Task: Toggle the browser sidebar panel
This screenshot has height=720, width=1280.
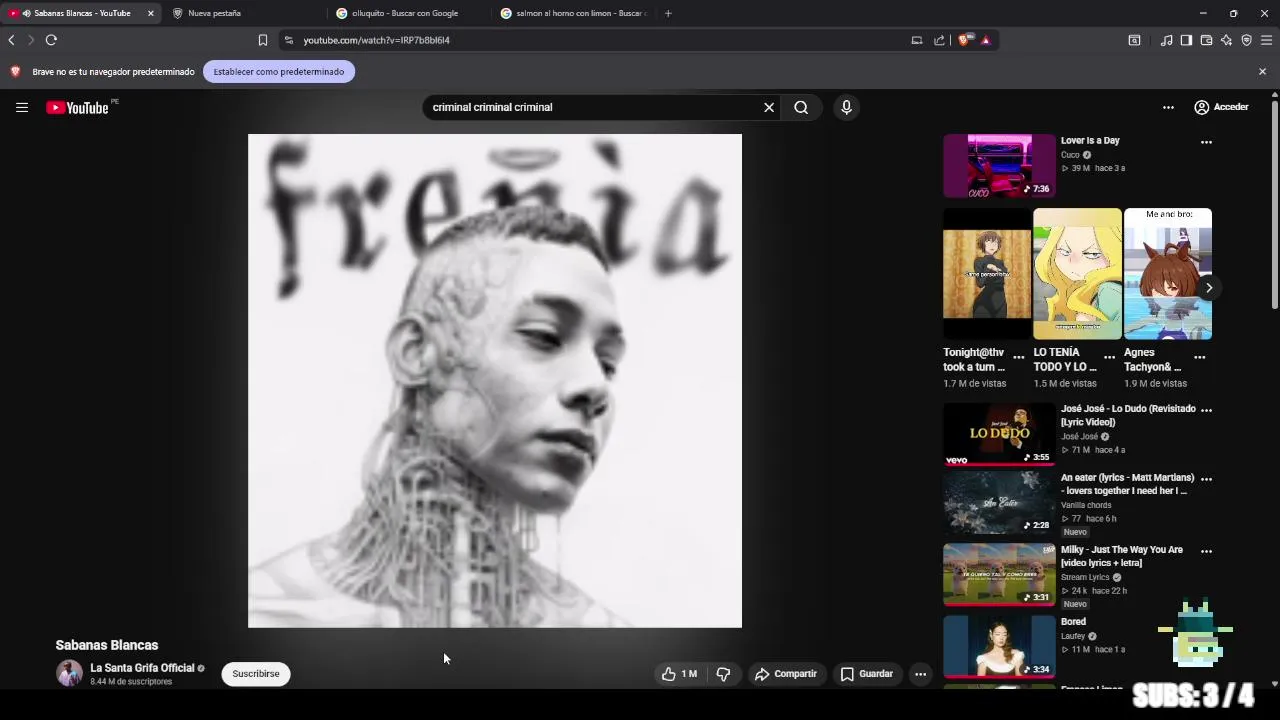Action: click(x=1186, y=40)
